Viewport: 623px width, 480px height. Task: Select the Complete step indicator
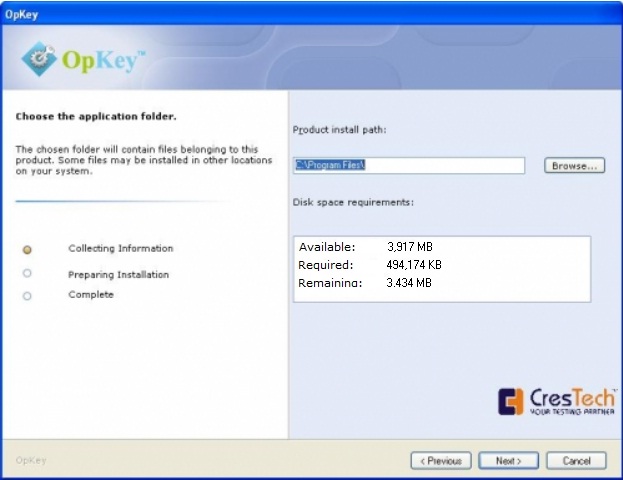27,296
